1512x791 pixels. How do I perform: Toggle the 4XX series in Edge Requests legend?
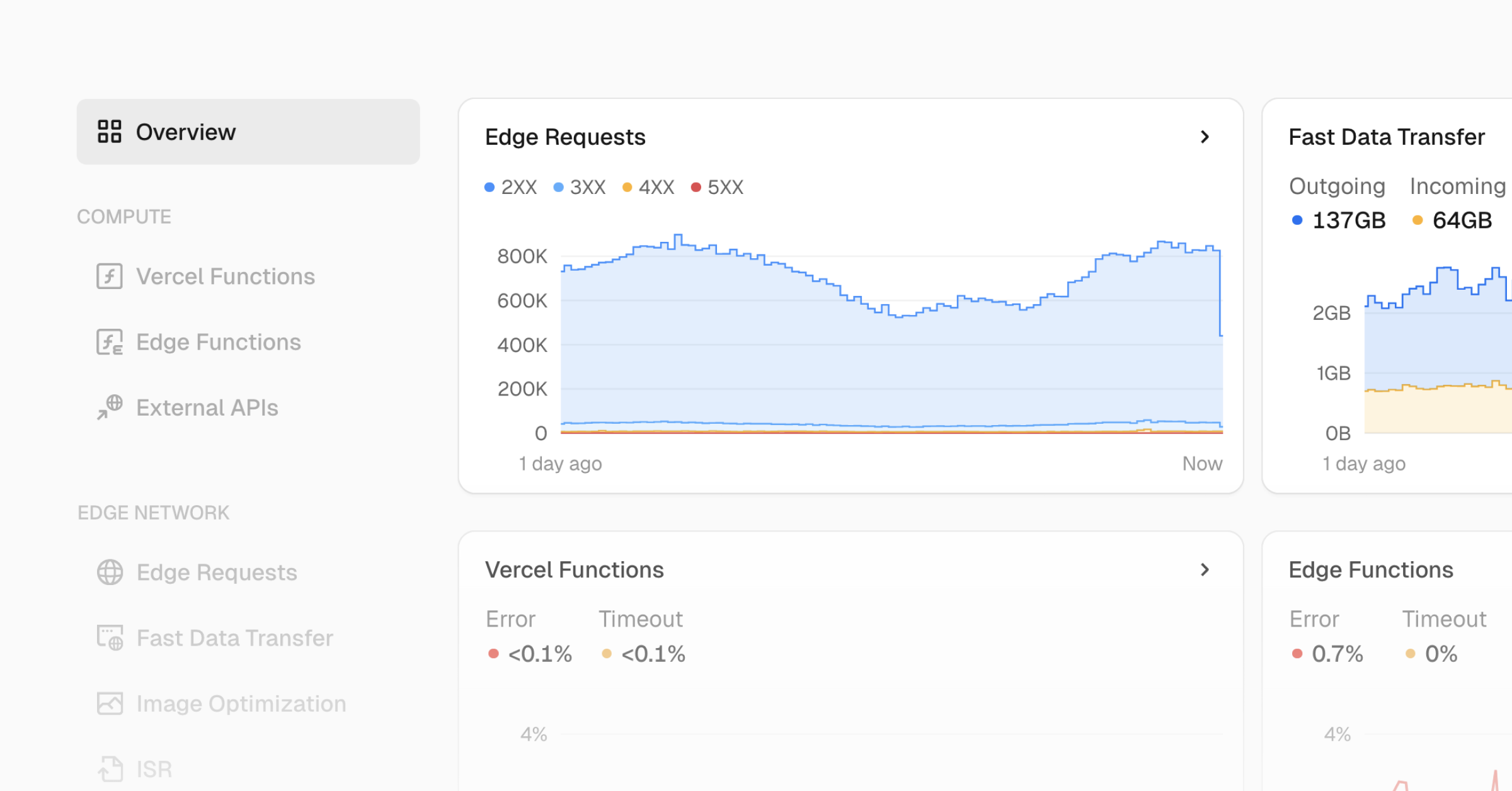[x=648, y=186]
